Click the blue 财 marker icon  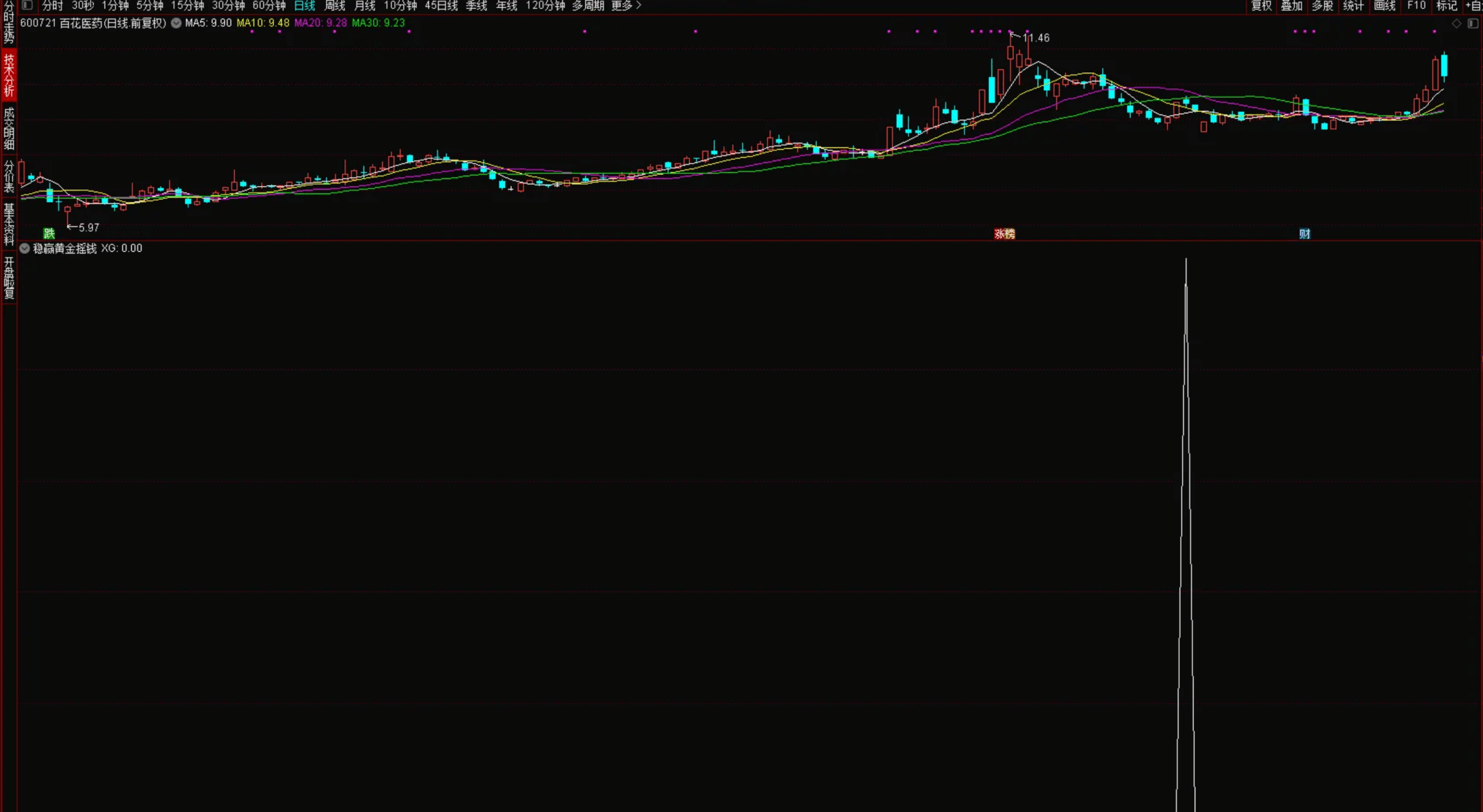point(1305,234)
